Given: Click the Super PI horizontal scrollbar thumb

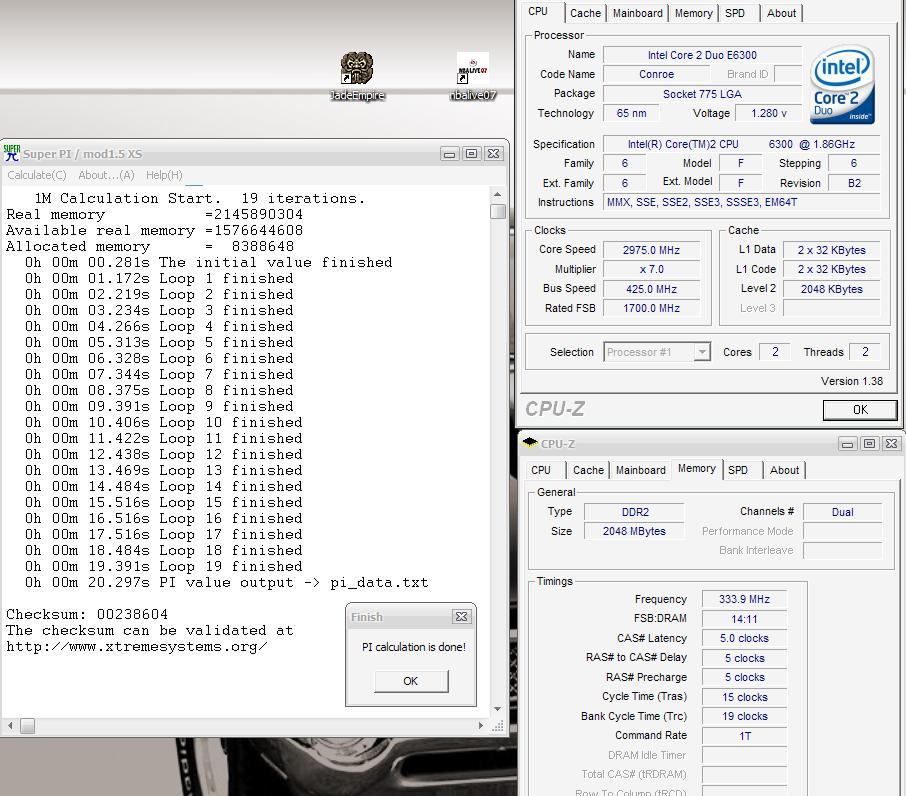Looking at the screenshot, I should (27, 726).
